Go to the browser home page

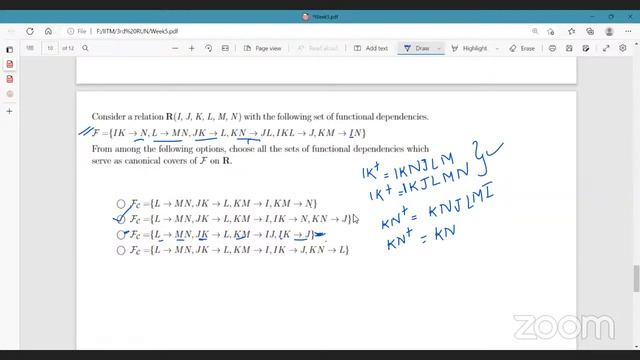(x=48, y=31)
